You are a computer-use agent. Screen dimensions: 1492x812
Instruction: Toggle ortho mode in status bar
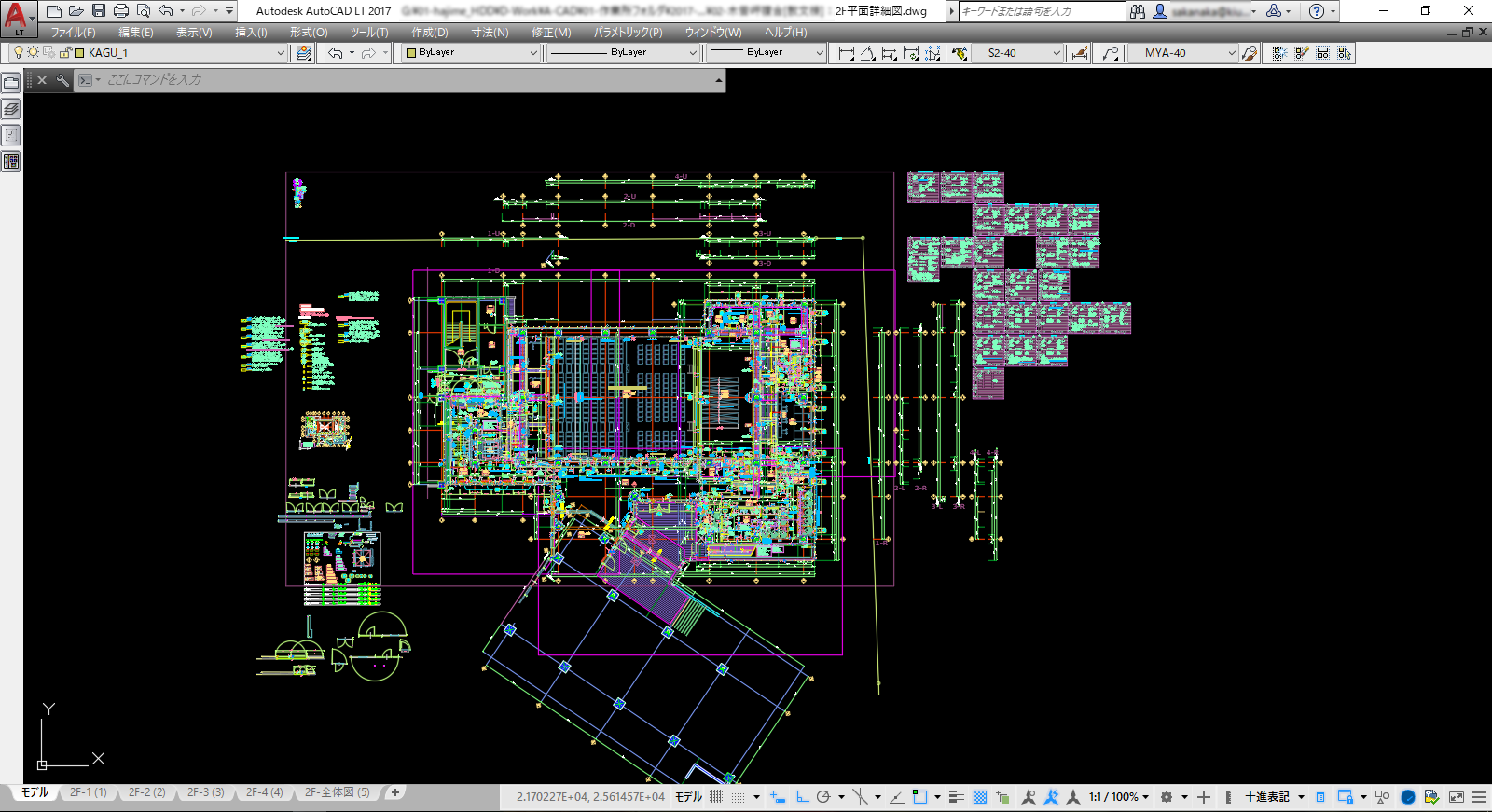pos(802,797)
